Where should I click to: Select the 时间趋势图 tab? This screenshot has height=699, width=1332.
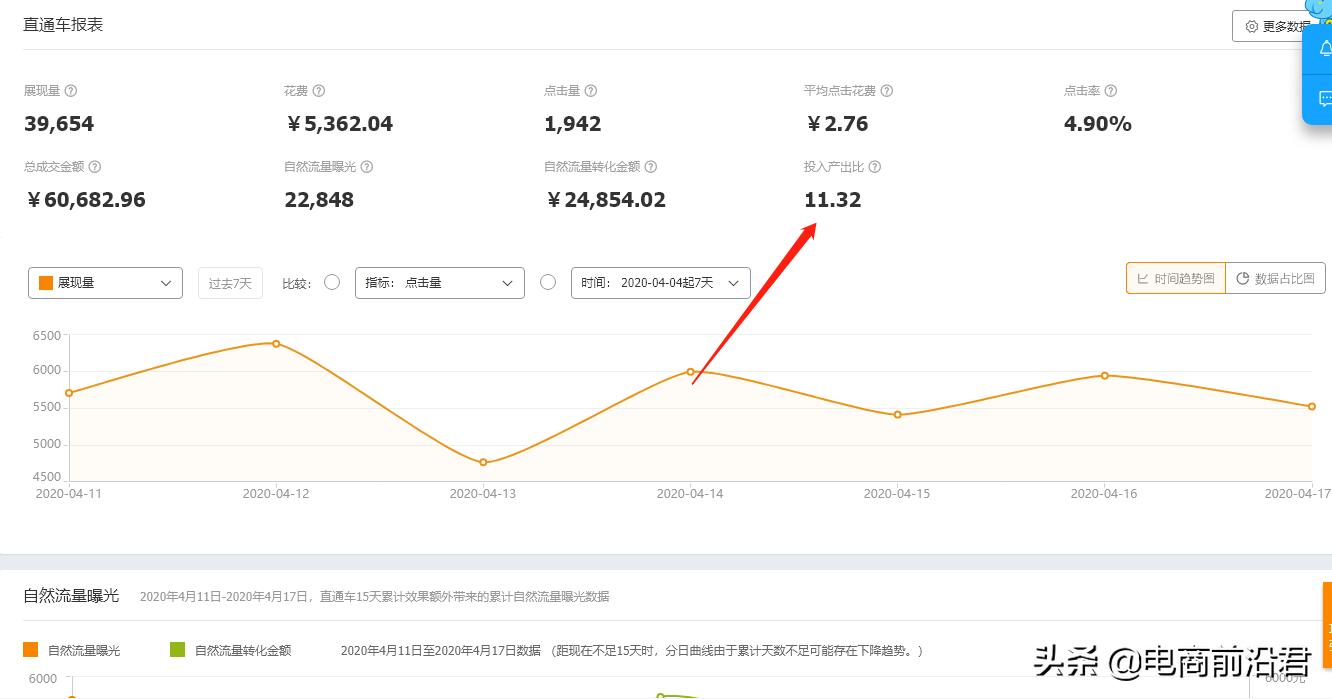1175,278
